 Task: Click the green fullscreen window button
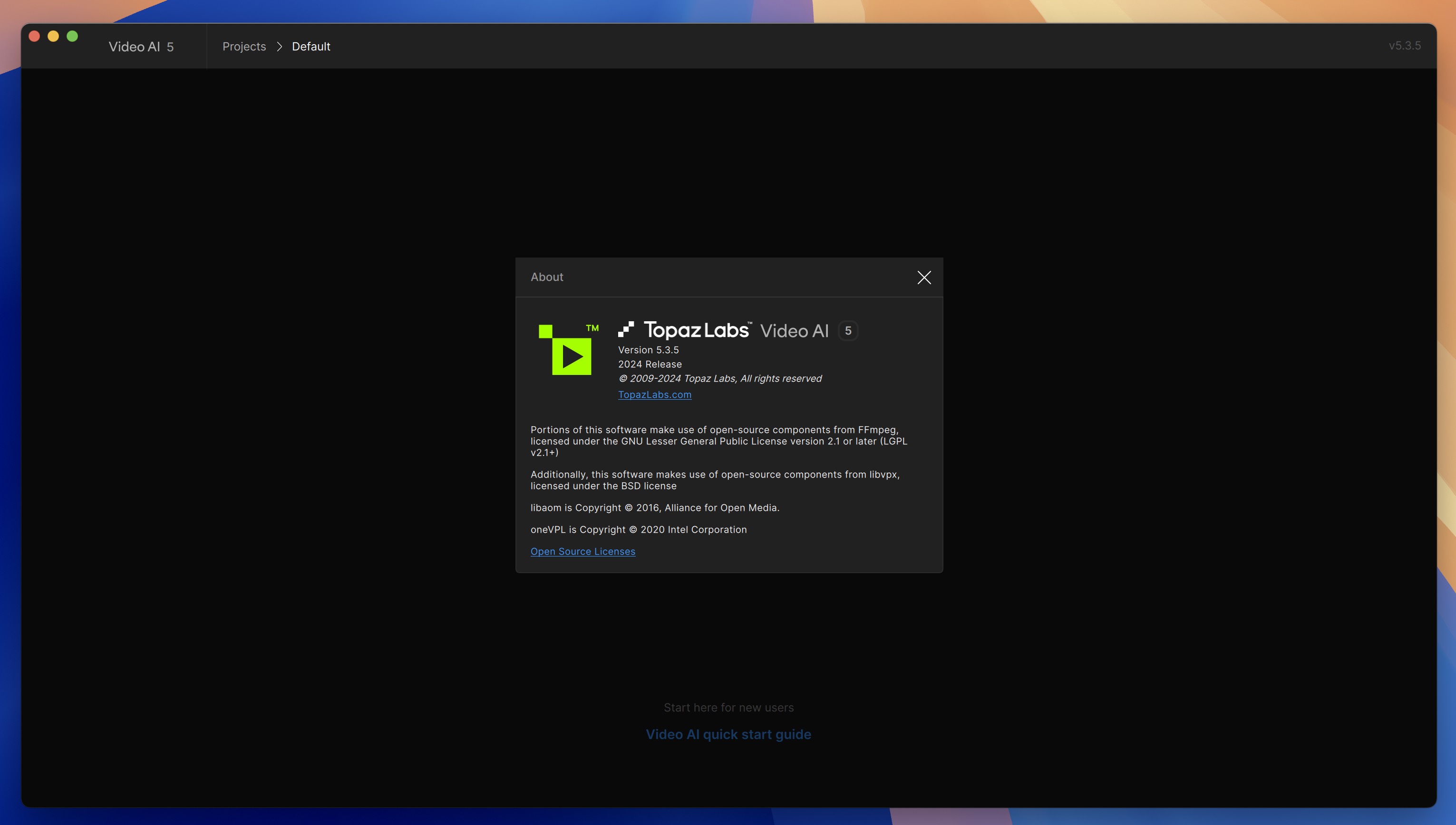coord(73,36)
